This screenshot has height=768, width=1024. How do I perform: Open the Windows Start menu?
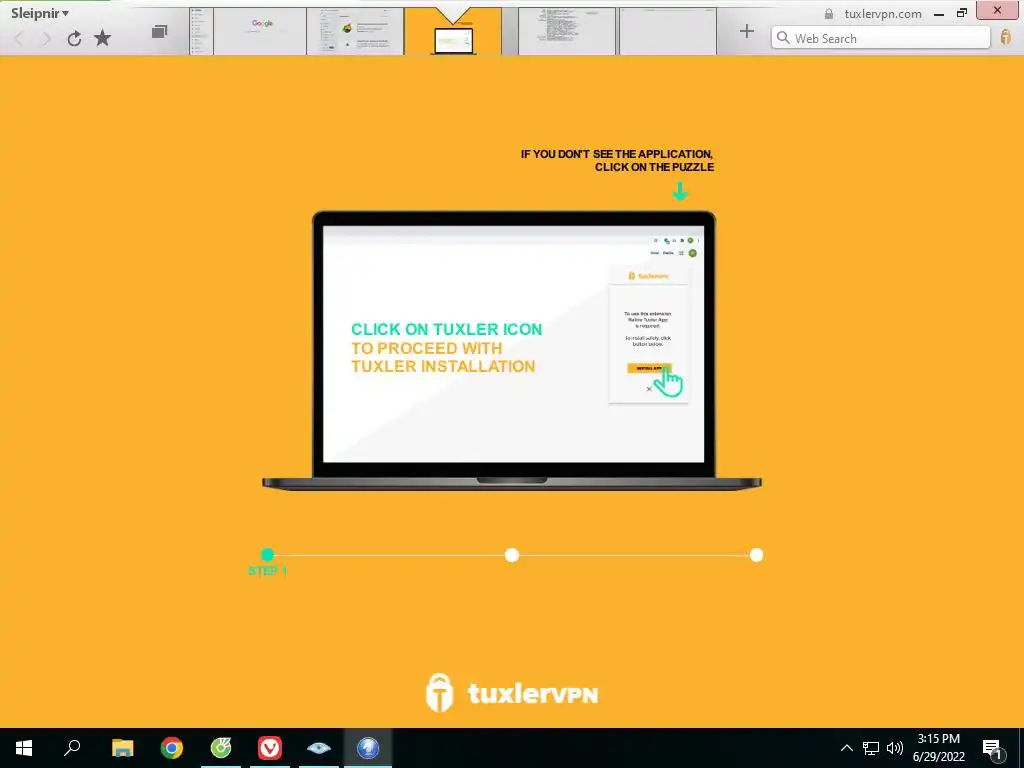[24, 748]
